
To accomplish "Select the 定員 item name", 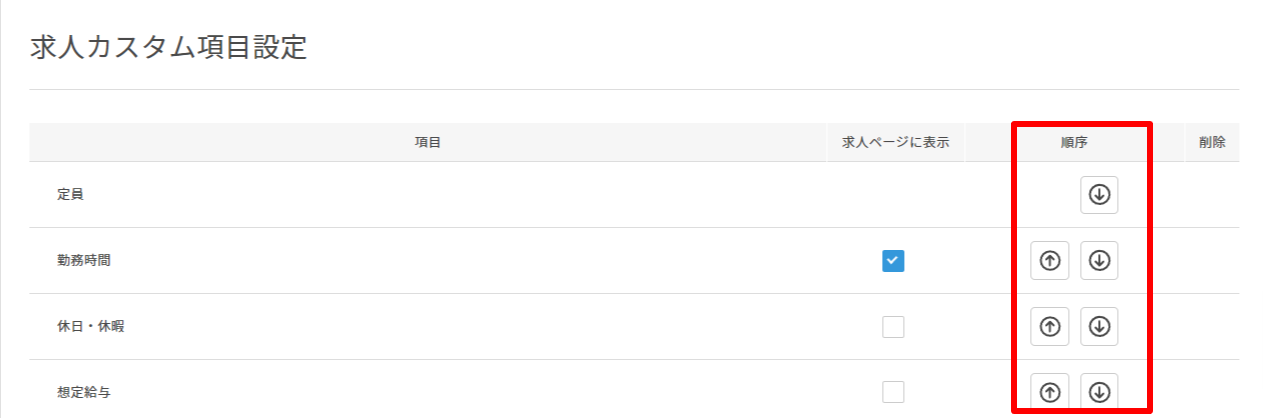I will coord(70,195).
